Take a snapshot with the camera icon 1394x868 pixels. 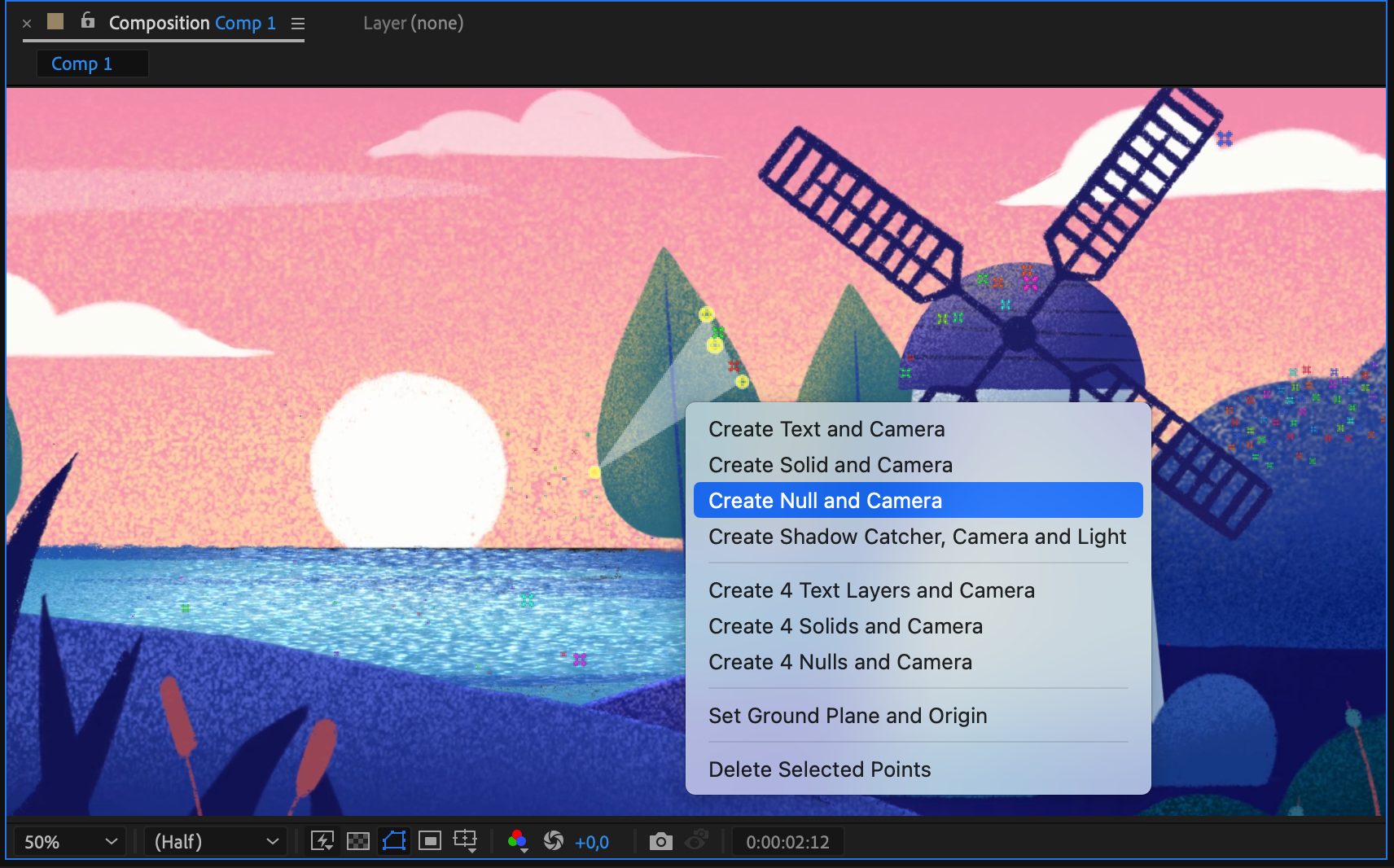660,841
